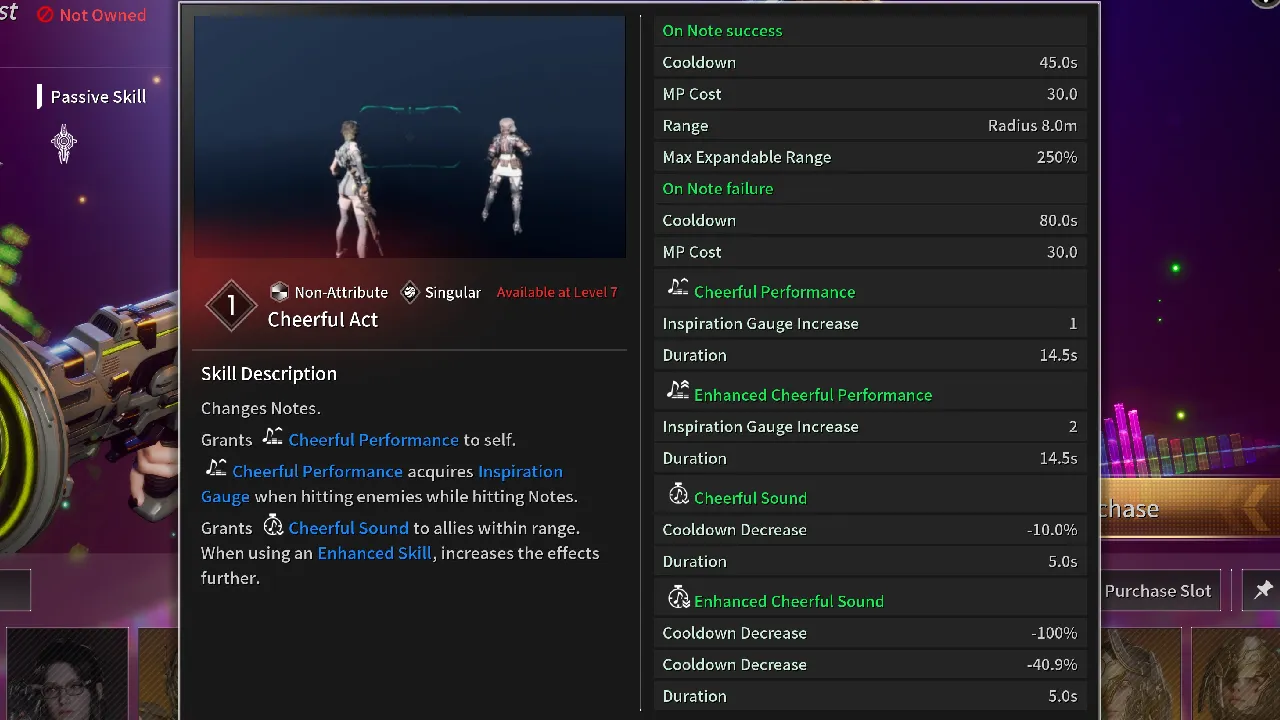Click the Cheerful Sound stopwatch icon in stats

pyautogui.click(x=678, y=496)
